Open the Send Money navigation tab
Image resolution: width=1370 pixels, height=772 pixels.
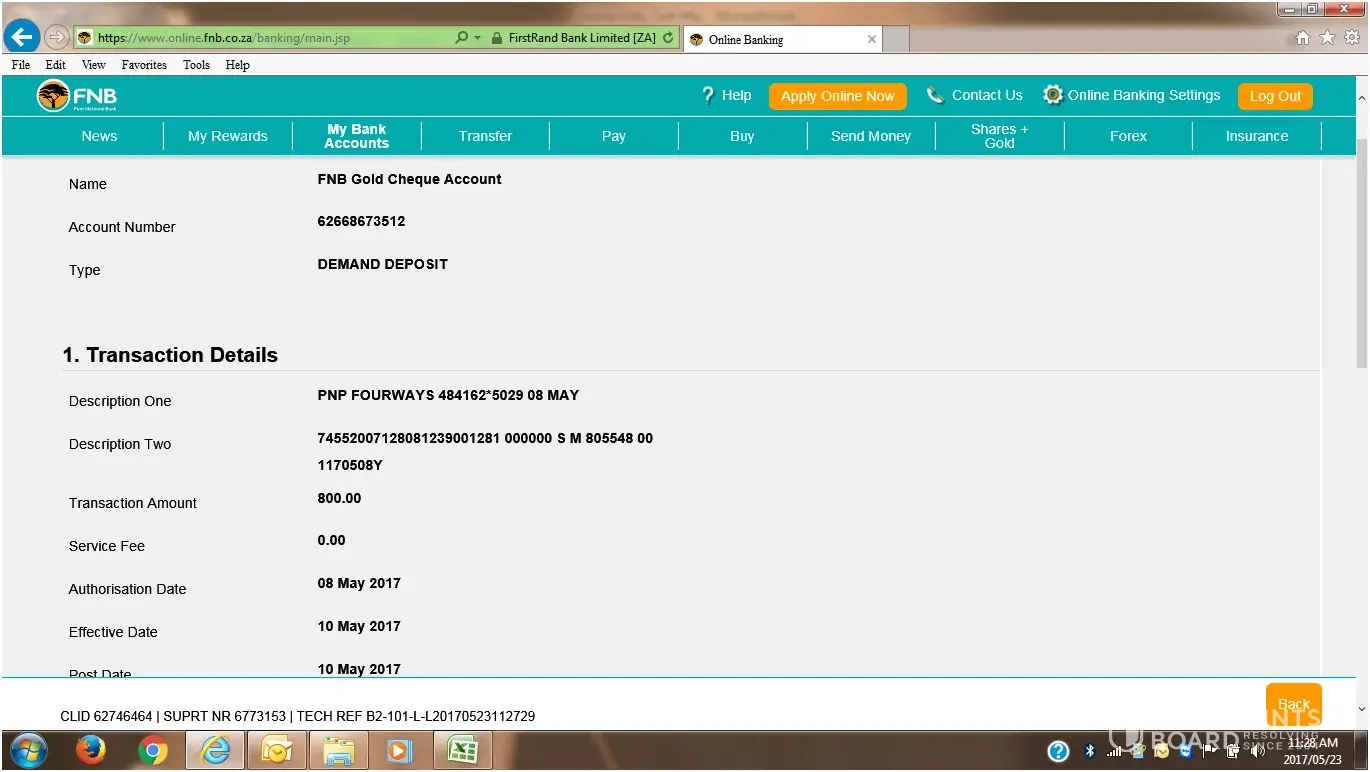tap(870, 136)
